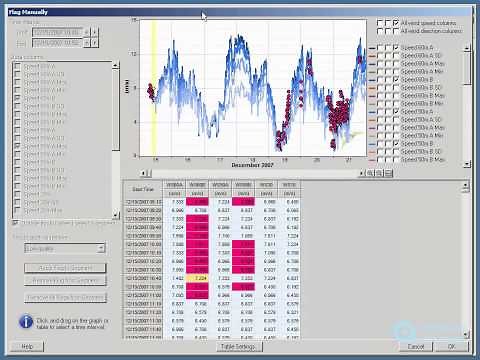This screenshot has height=360, width=480.
Task: Click the Flag Manually title bar
Action: (239, 12)
